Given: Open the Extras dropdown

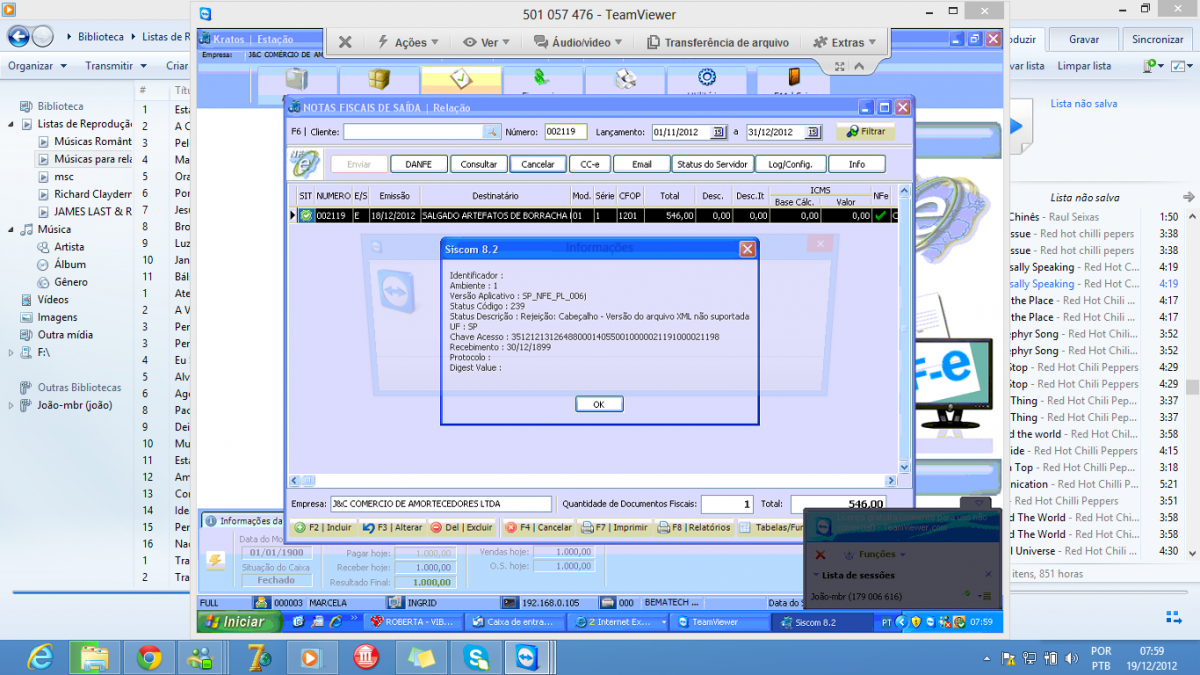Looking at the screenshot, I should [x=846, y=42].
